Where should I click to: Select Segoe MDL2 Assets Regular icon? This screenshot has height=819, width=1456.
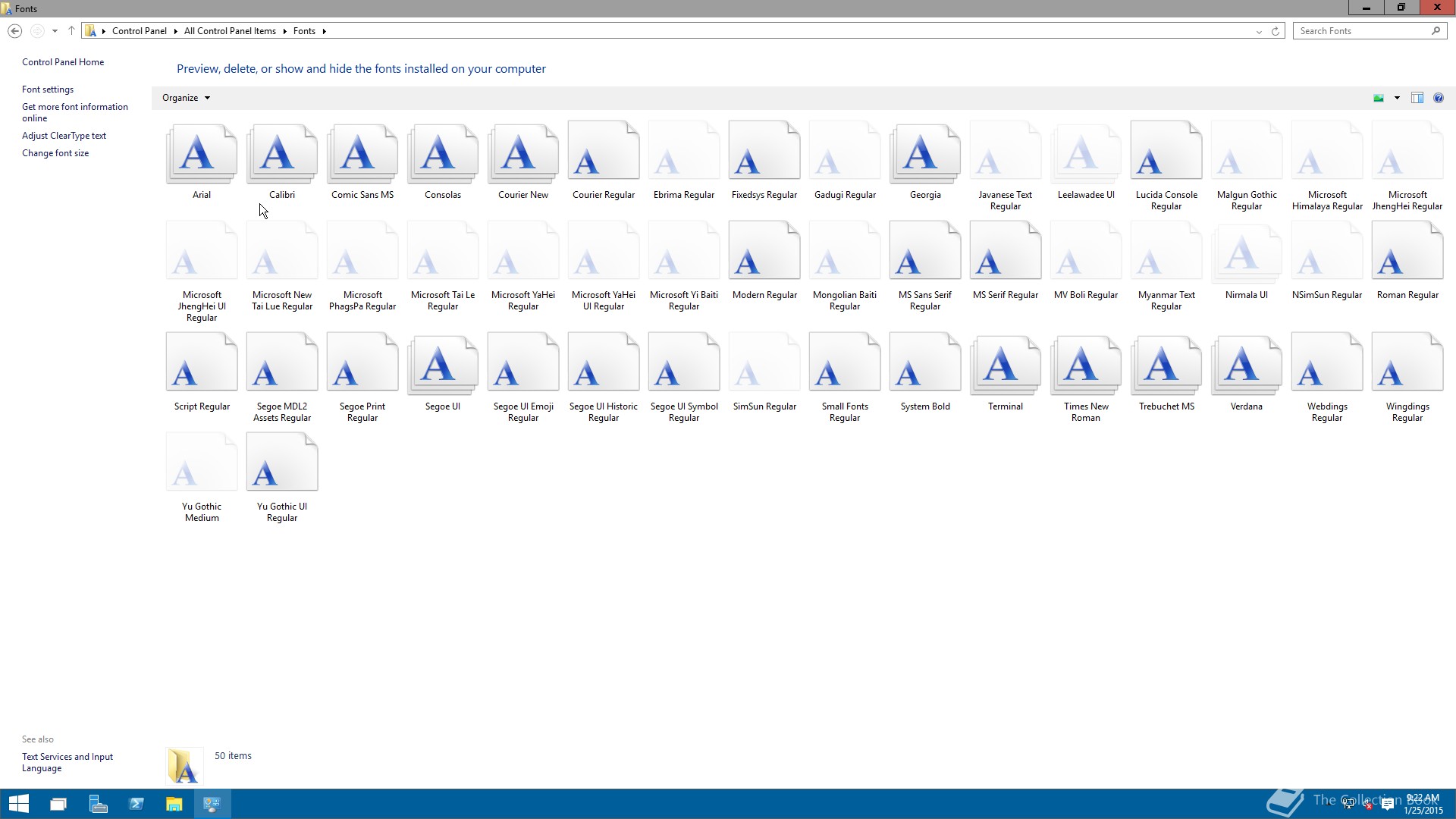pyautogui.click(x=282, y=362)
